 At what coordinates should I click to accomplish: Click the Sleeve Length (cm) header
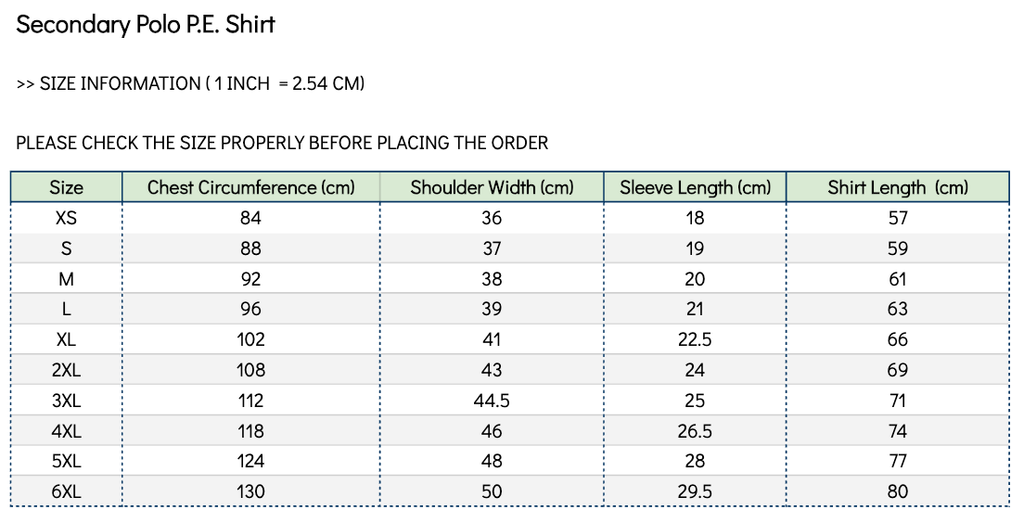[695, 188]
